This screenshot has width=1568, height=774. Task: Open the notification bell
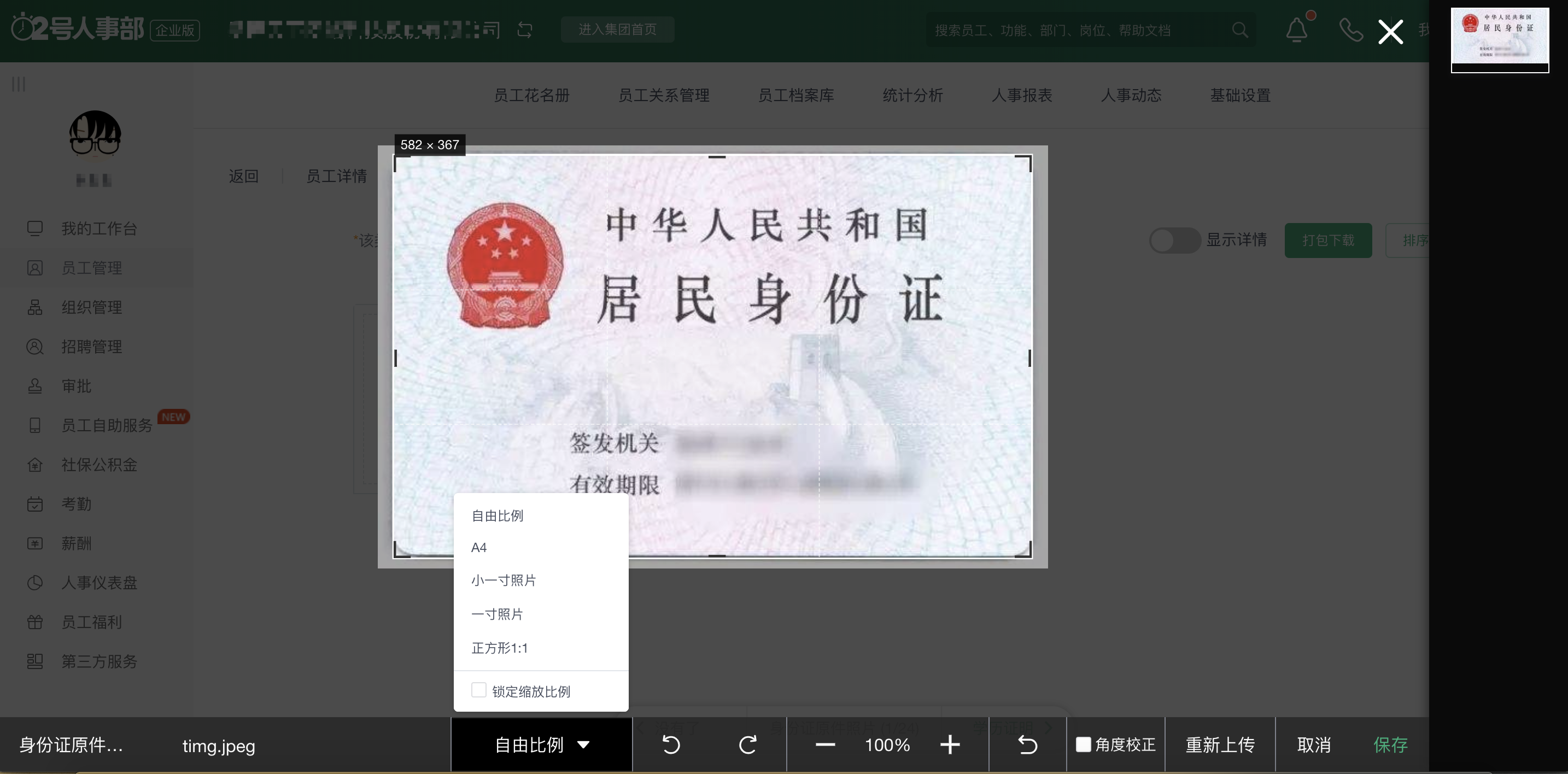pyautogui.click(x=1296, y=29)
